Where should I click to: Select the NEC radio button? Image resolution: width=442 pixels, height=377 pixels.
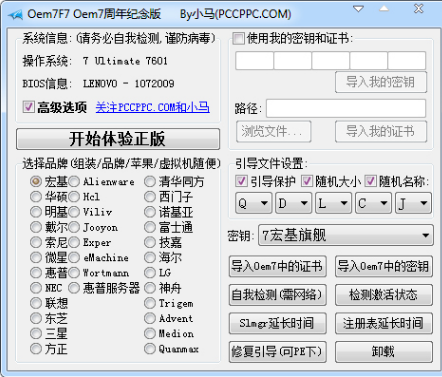point(36,288)
